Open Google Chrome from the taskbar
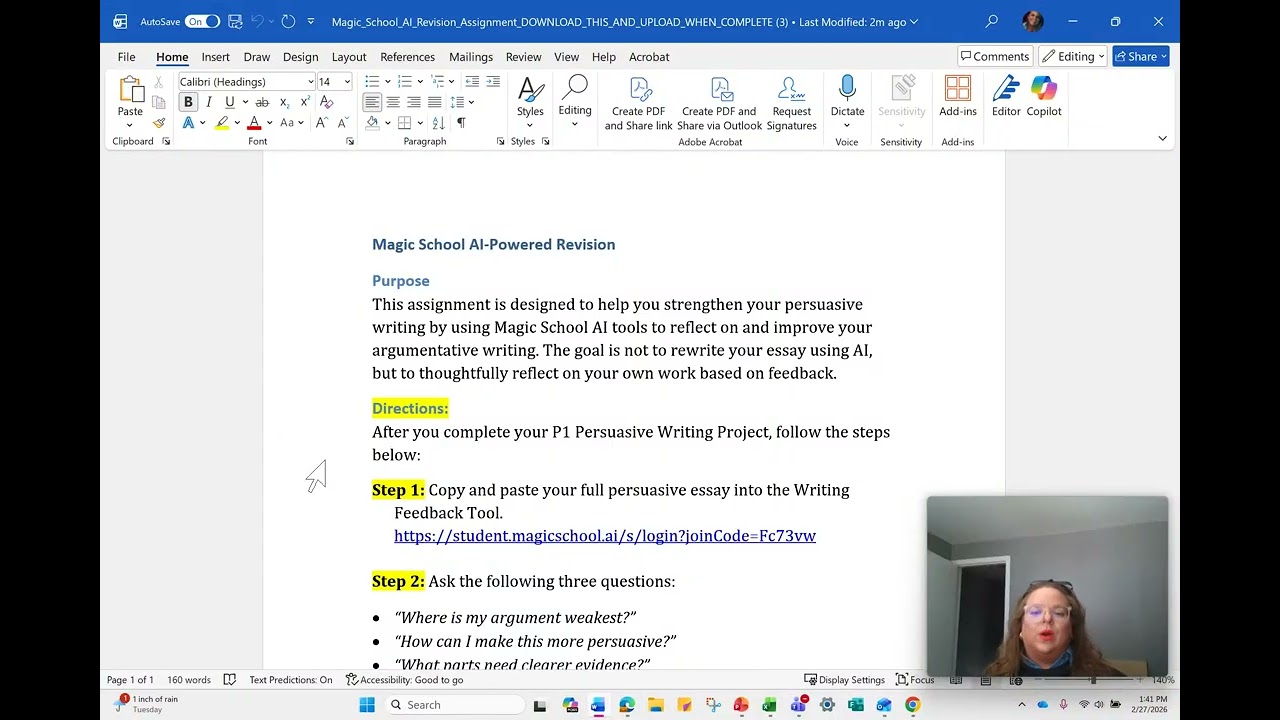1280x720 pixels. (x=912, y=705)
